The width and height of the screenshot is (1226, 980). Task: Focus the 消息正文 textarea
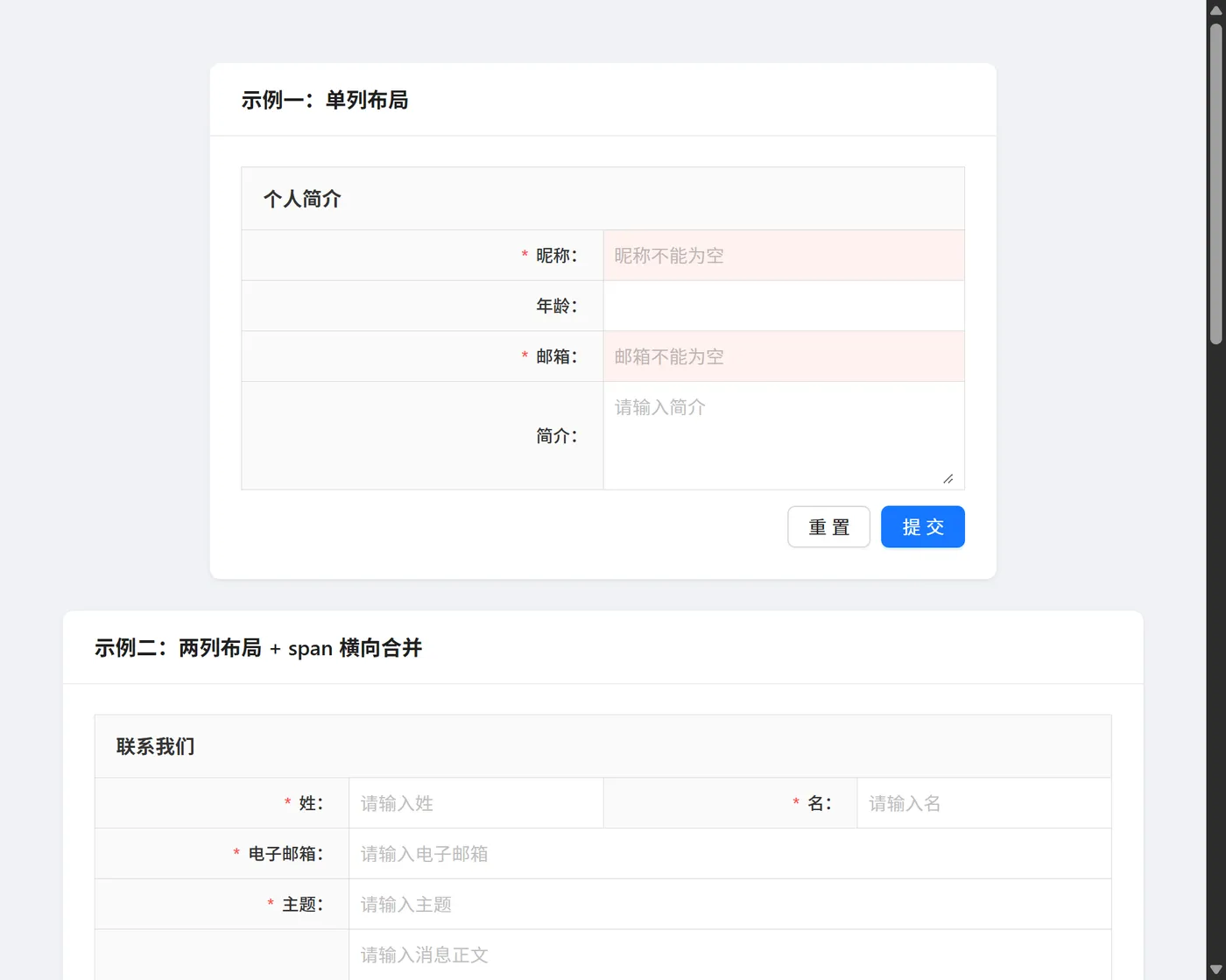click(730, 955)
